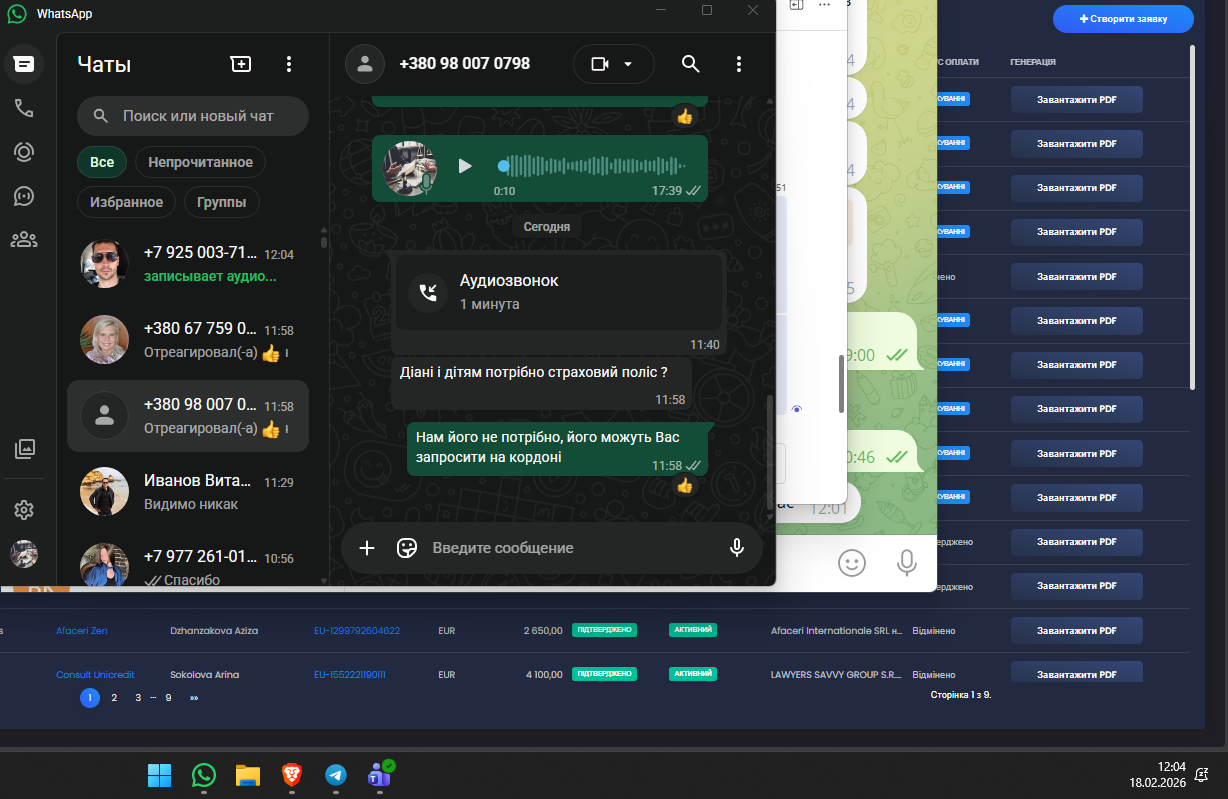The height and width of the screenshot is (799, 1228).
Task: Open Brave browser from the taskbar
Action: pyautogui.click(x=291, y=775)
